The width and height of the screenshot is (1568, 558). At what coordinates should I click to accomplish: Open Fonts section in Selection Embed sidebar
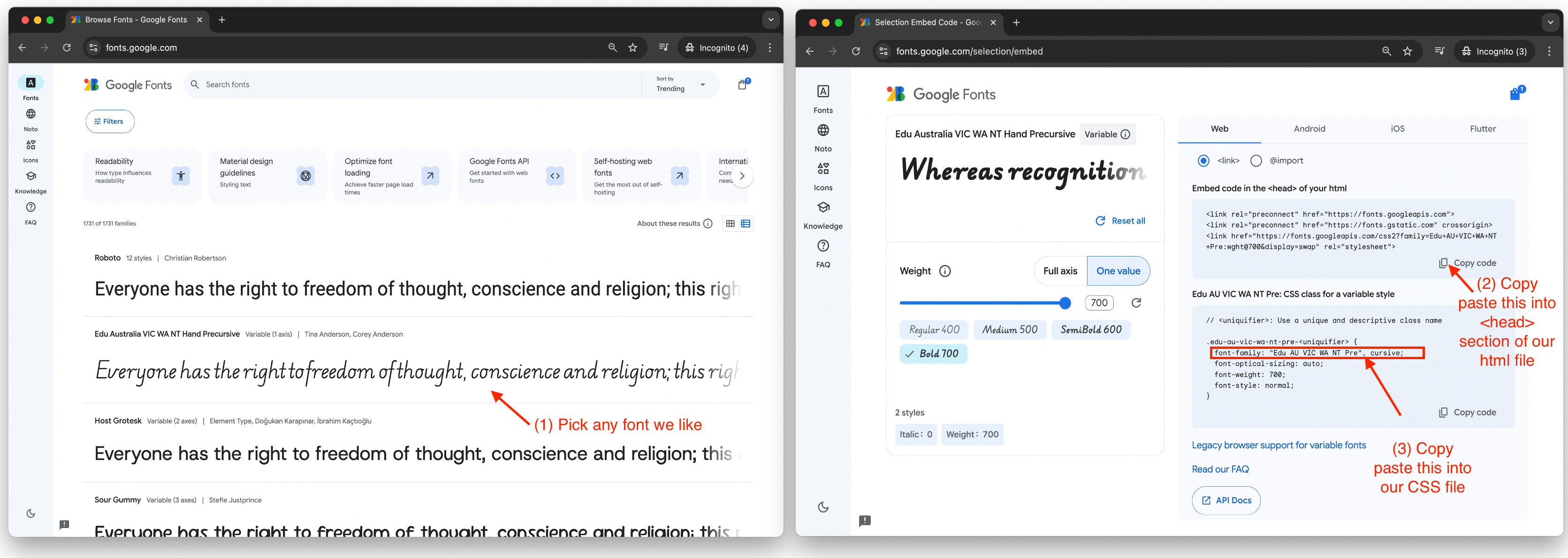[823, 98]
